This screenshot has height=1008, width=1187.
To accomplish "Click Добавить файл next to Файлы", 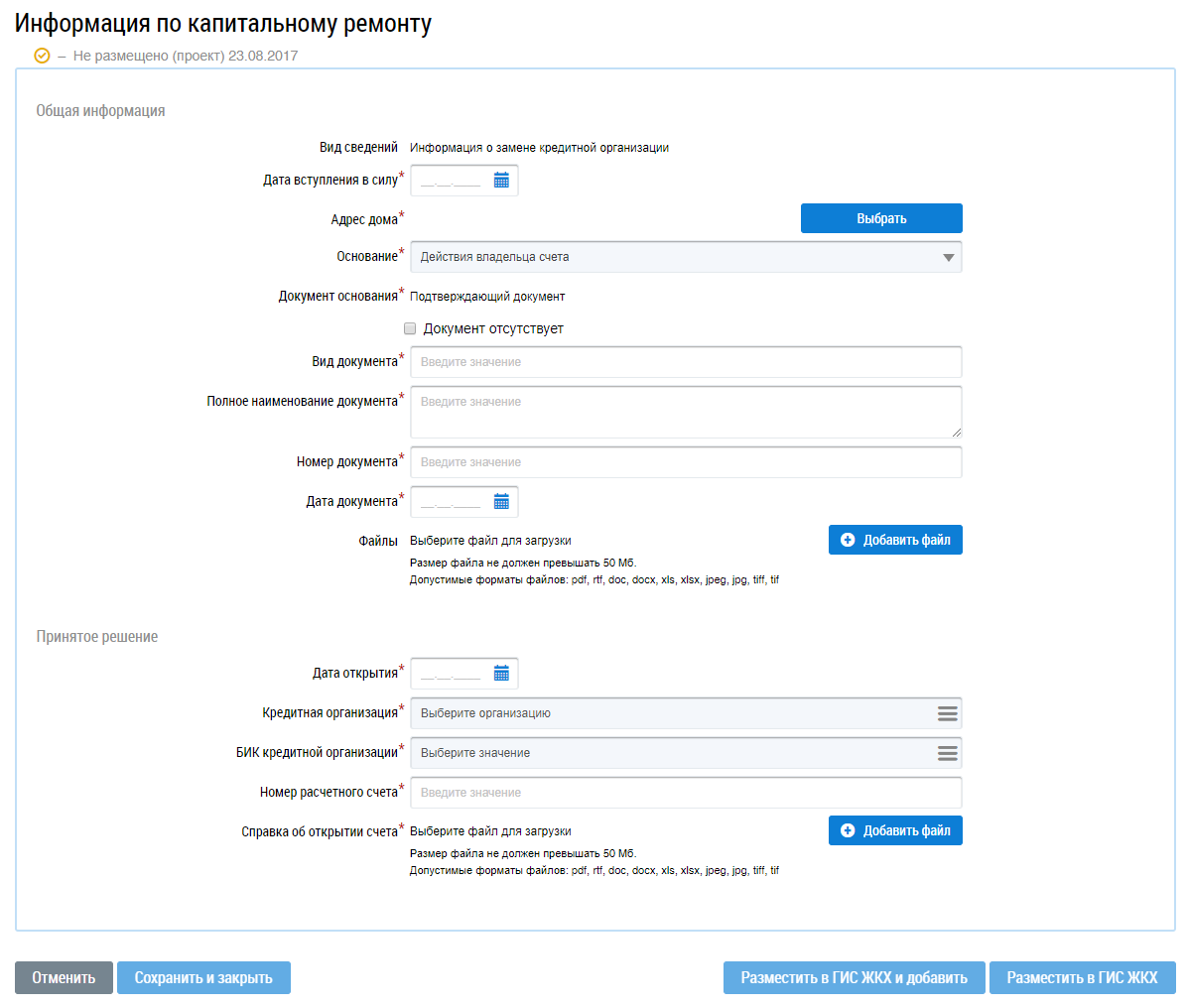I will (895, 540).
